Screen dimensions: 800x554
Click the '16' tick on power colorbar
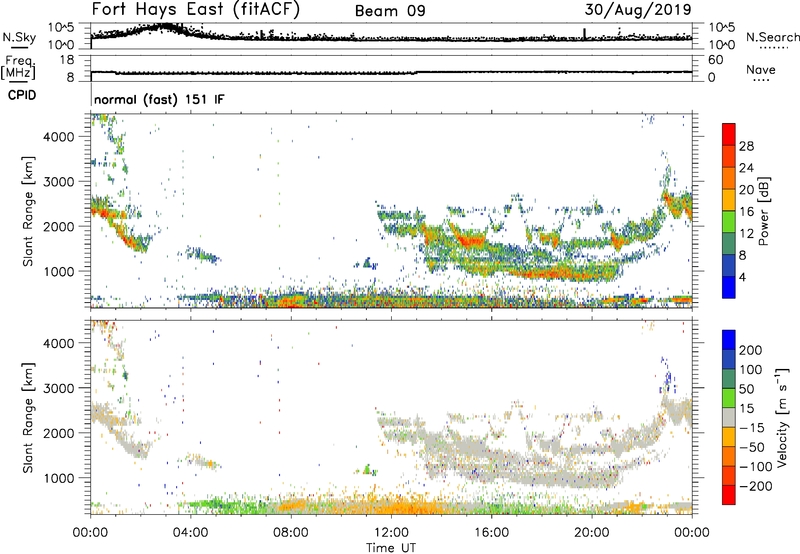tap(746, 212)
